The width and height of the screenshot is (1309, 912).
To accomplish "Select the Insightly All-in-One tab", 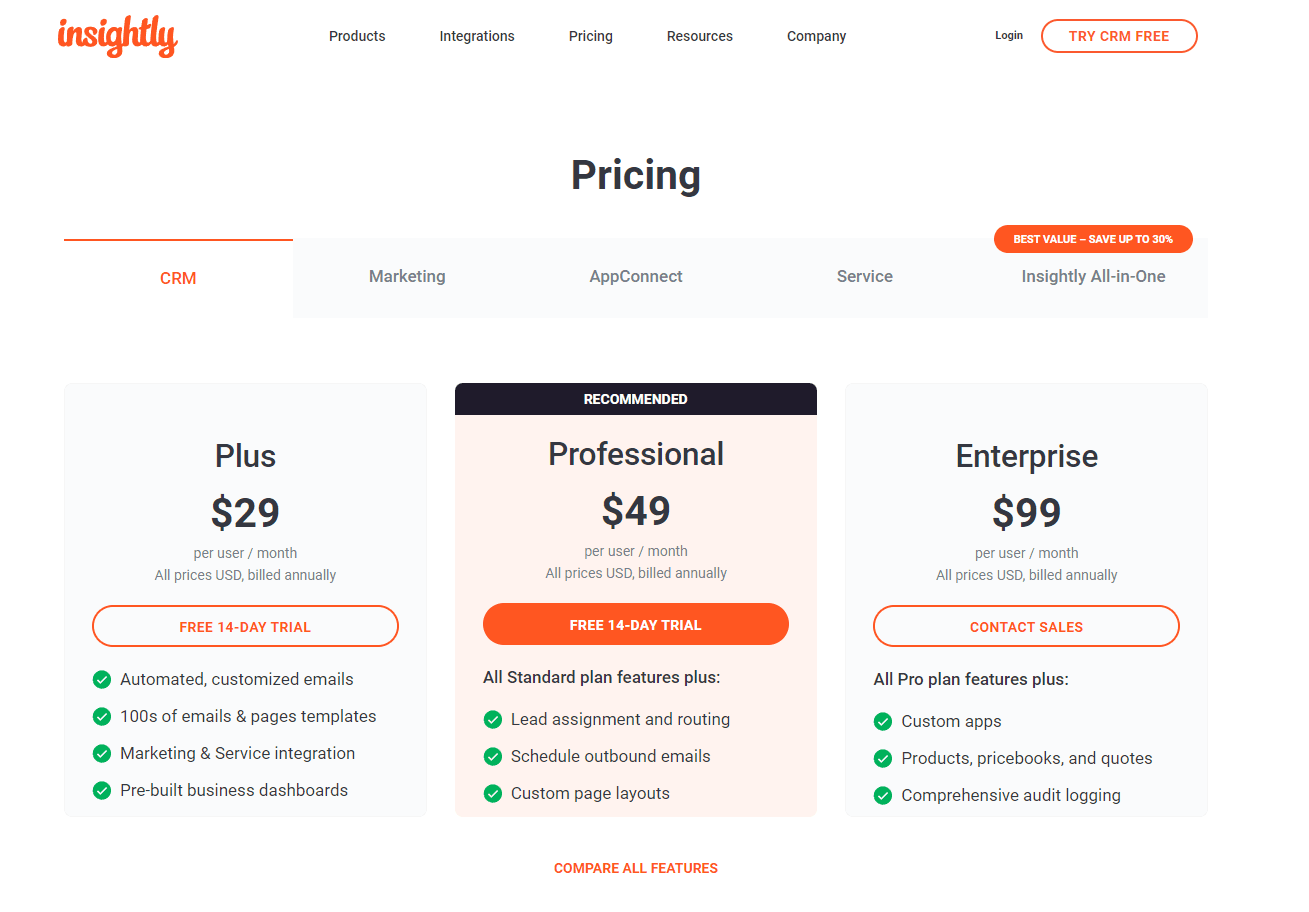I will [1093, 276].
